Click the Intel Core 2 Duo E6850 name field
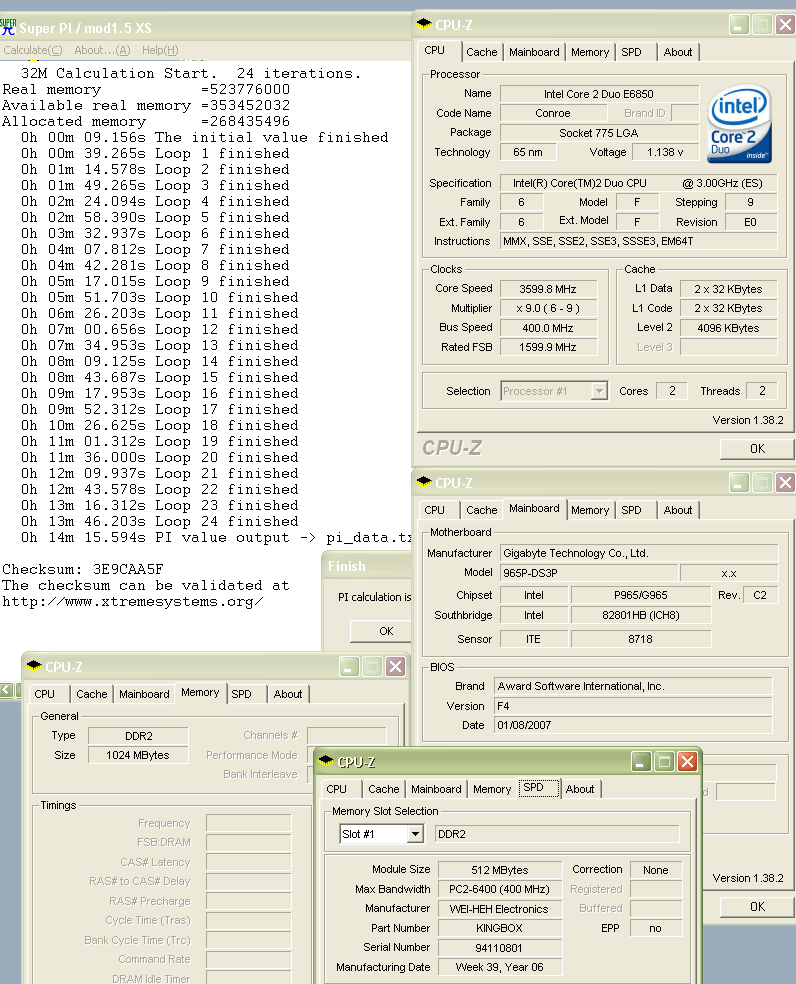 click(x=599, y=94)
